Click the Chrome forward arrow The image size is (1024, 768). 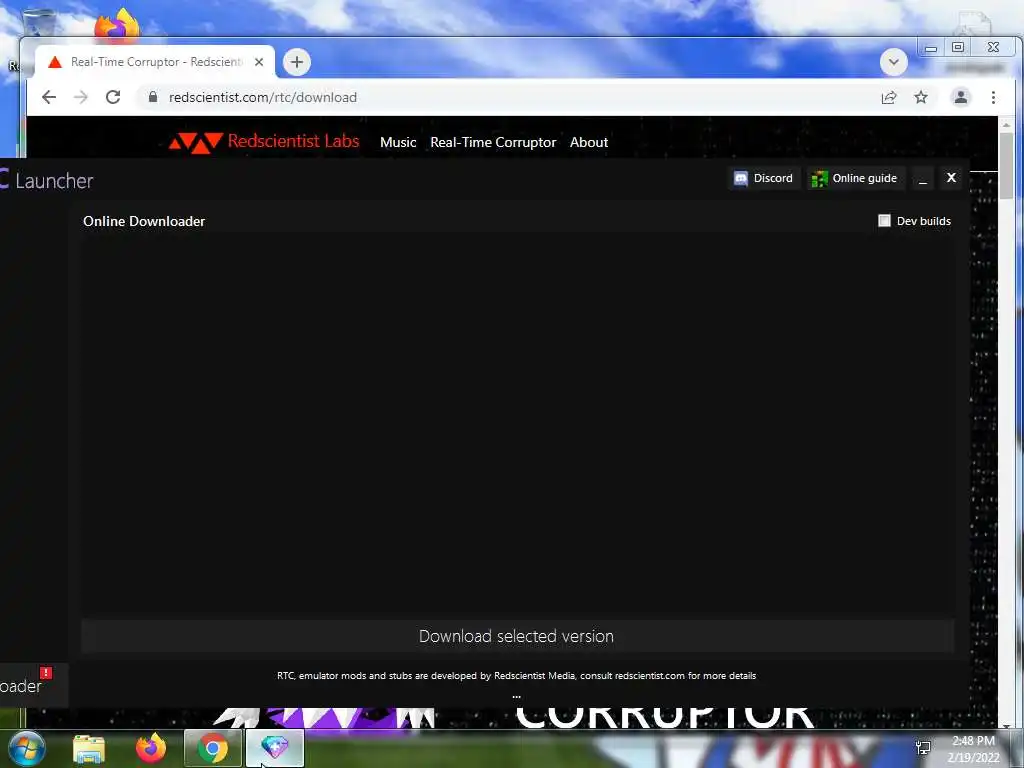(81, 97)
